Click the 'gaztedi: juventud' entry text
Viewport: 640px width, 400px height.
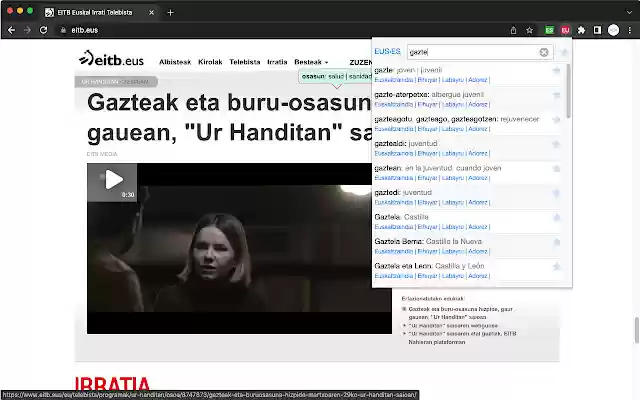coord(403,193)
